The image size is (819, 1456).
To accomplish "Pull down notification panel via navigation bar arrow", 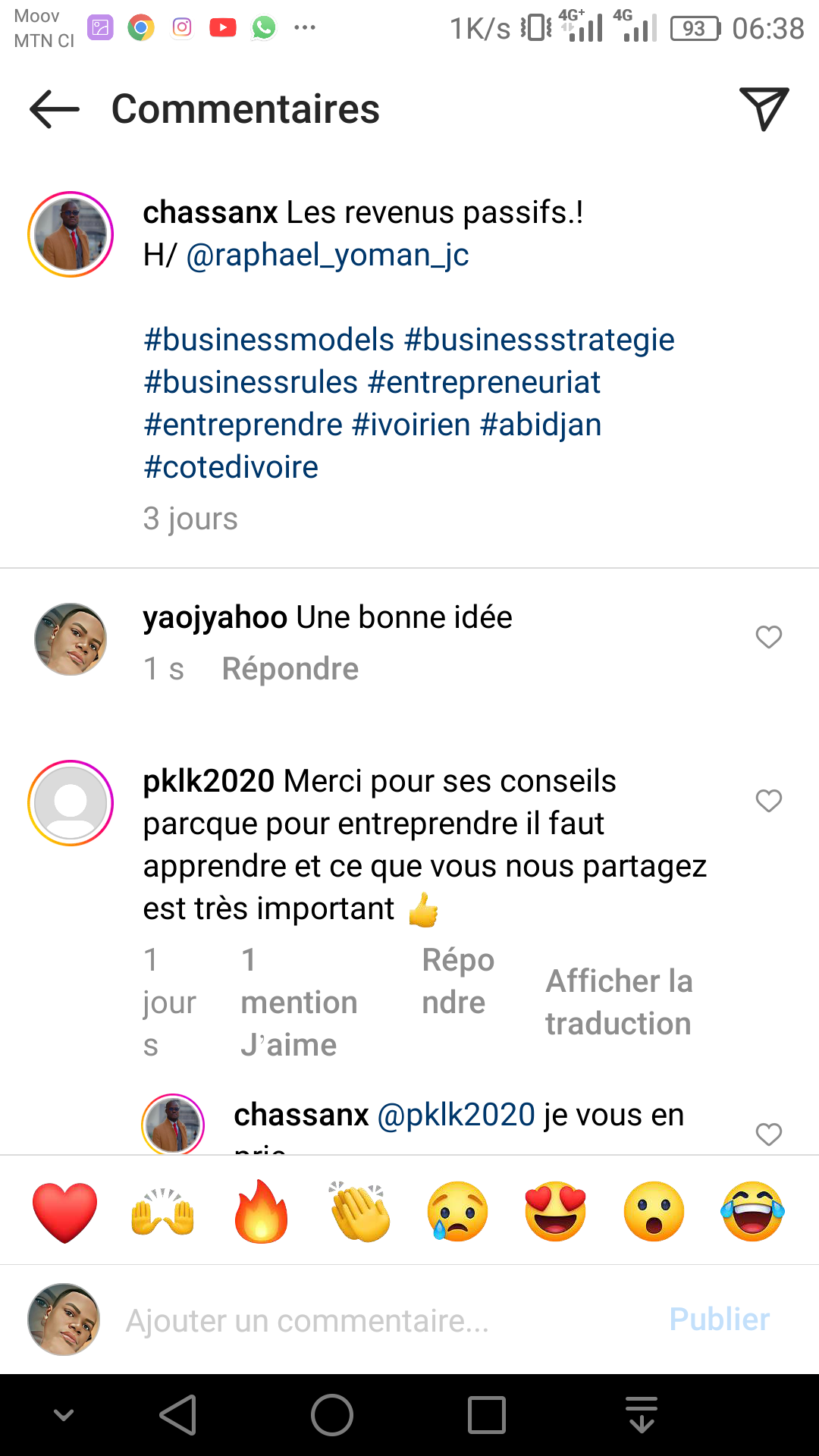I will pyautogui.click(x=642, y=1415).
